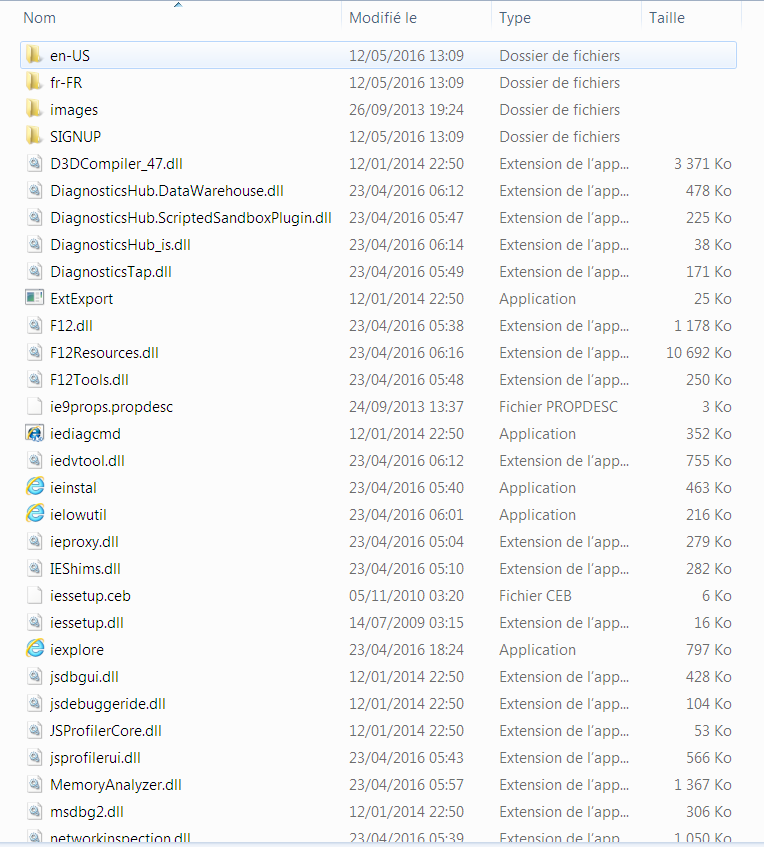Click the JSProfilerCore.dll file icon
Viewport: 764px width, 847px height.
pyautogui.click(x=35, y=730)
